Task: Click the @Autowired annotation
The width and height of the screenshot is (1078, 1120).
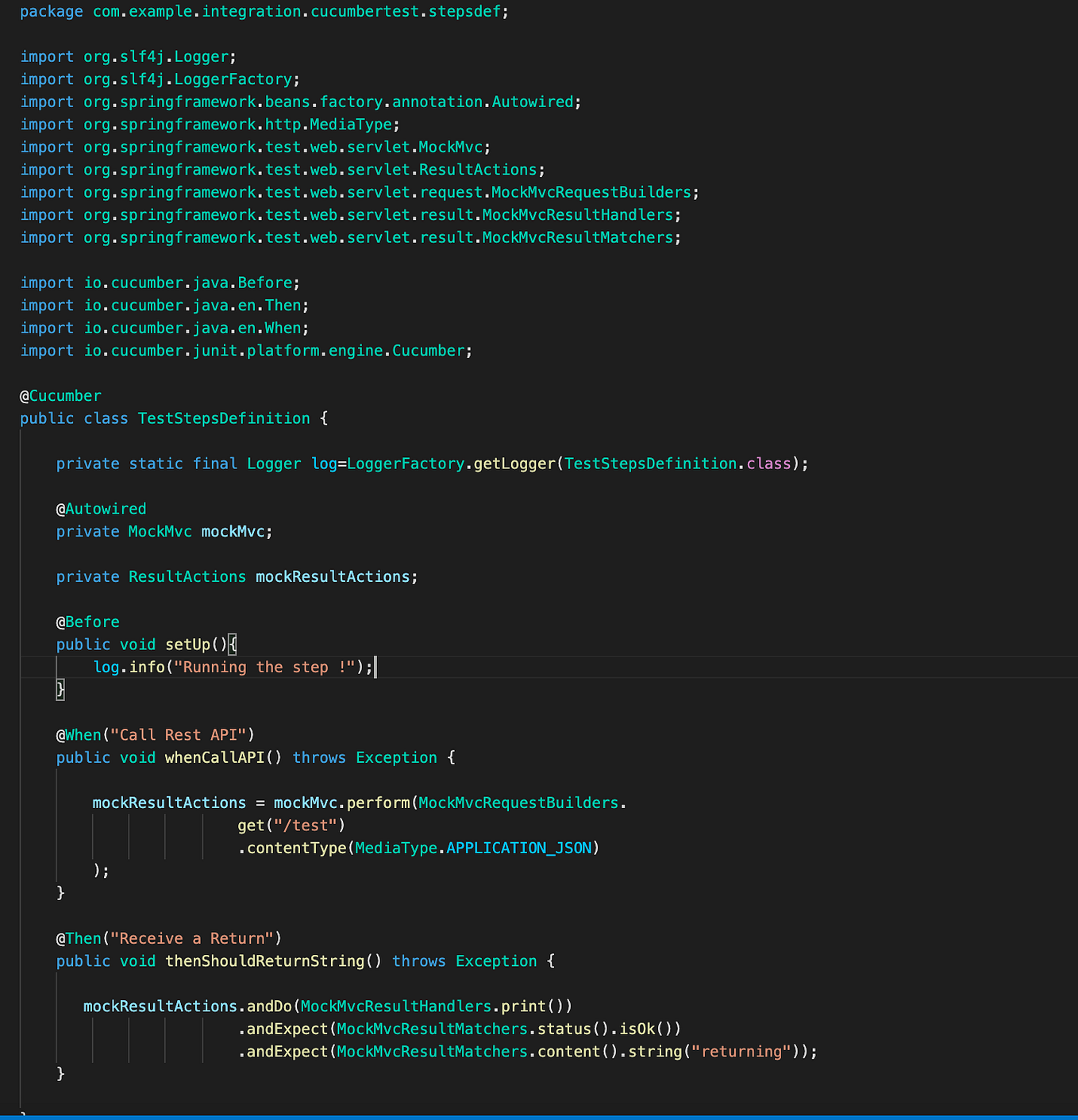Action: click(x=101, y=508)
